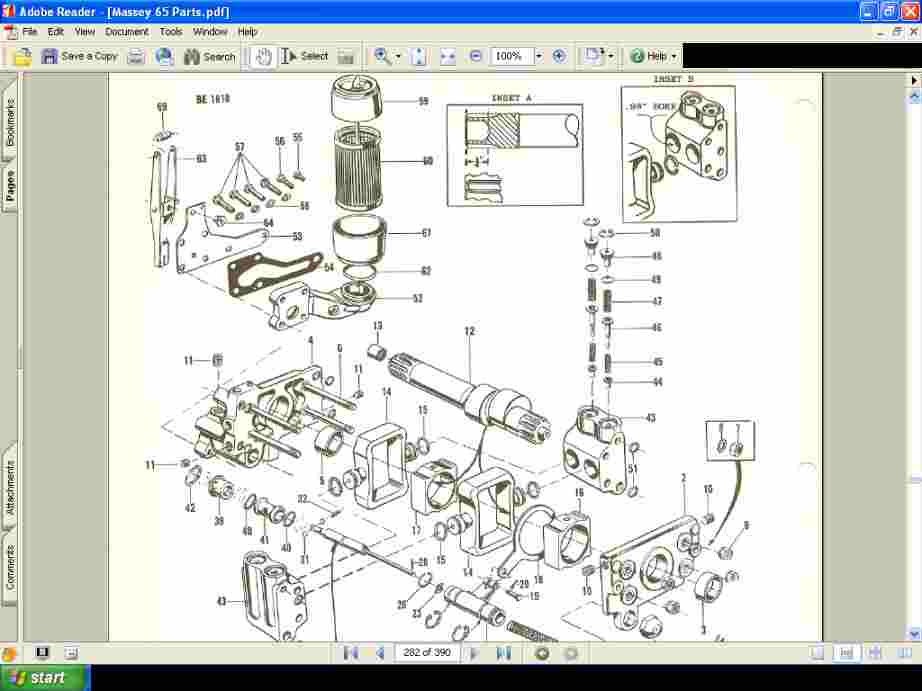Expand the arrow beside the rotate icon
The height and width of the screenshot is (691, 922).
pos(611,57)
